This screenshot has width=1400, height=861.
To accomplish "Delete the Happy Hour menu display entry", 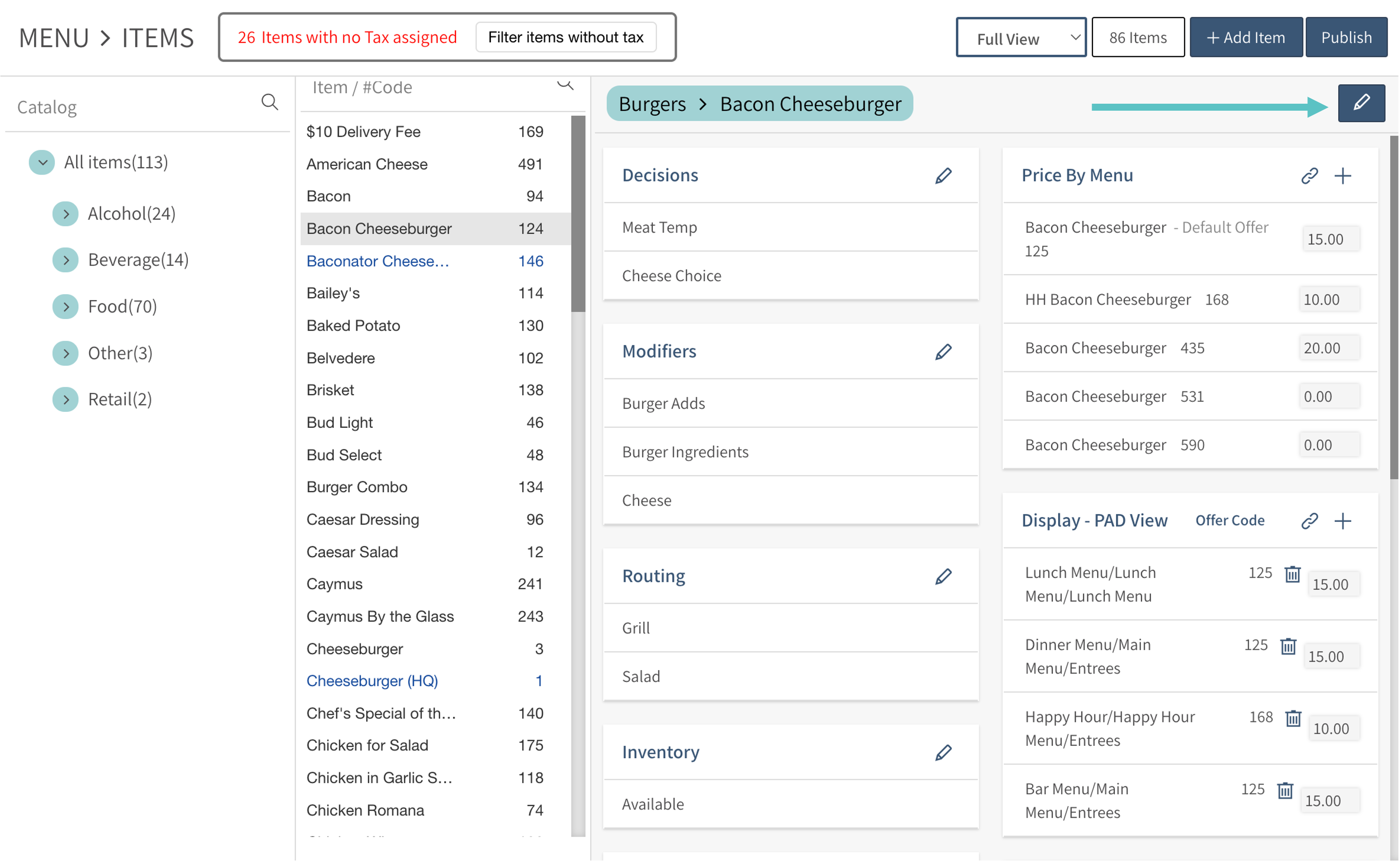I will 1293,718.
